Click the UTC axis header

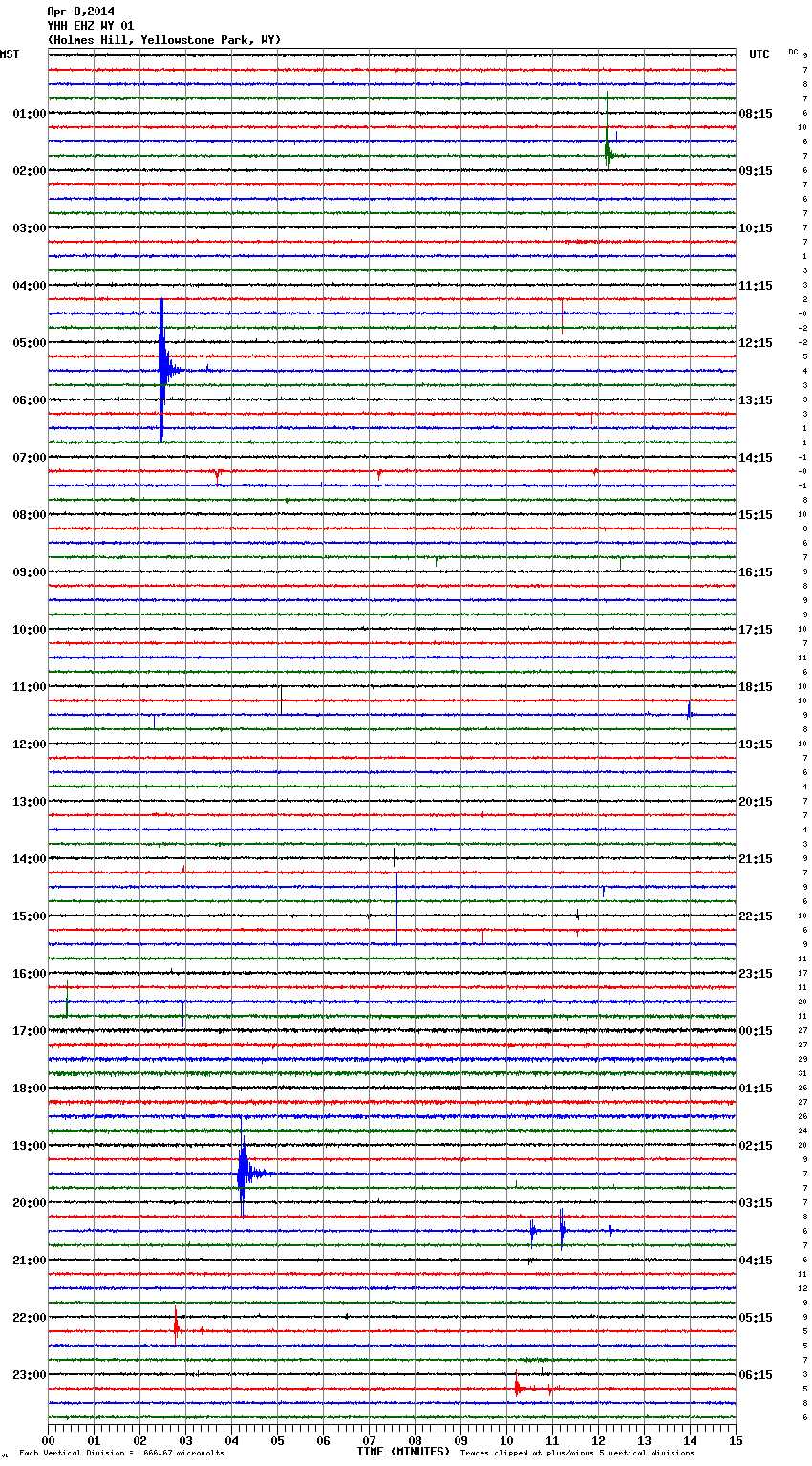pos(759,54)
